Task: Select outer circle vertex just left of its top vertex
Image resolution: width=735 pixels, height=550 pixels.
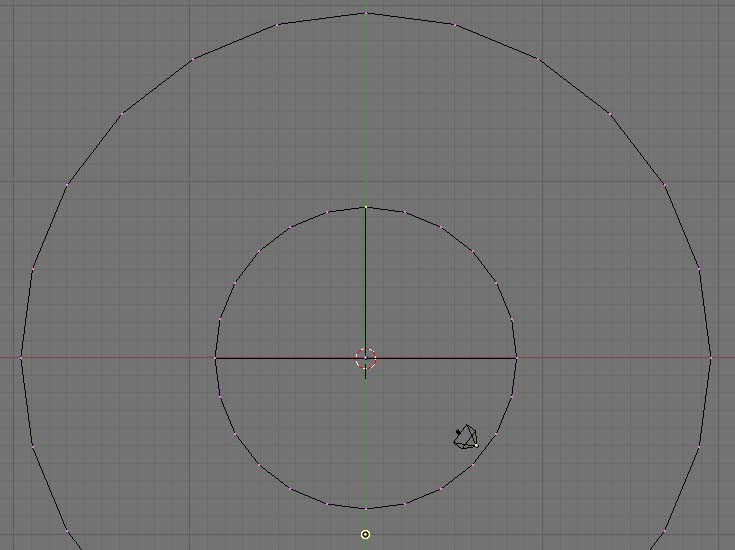Action: 277,25
